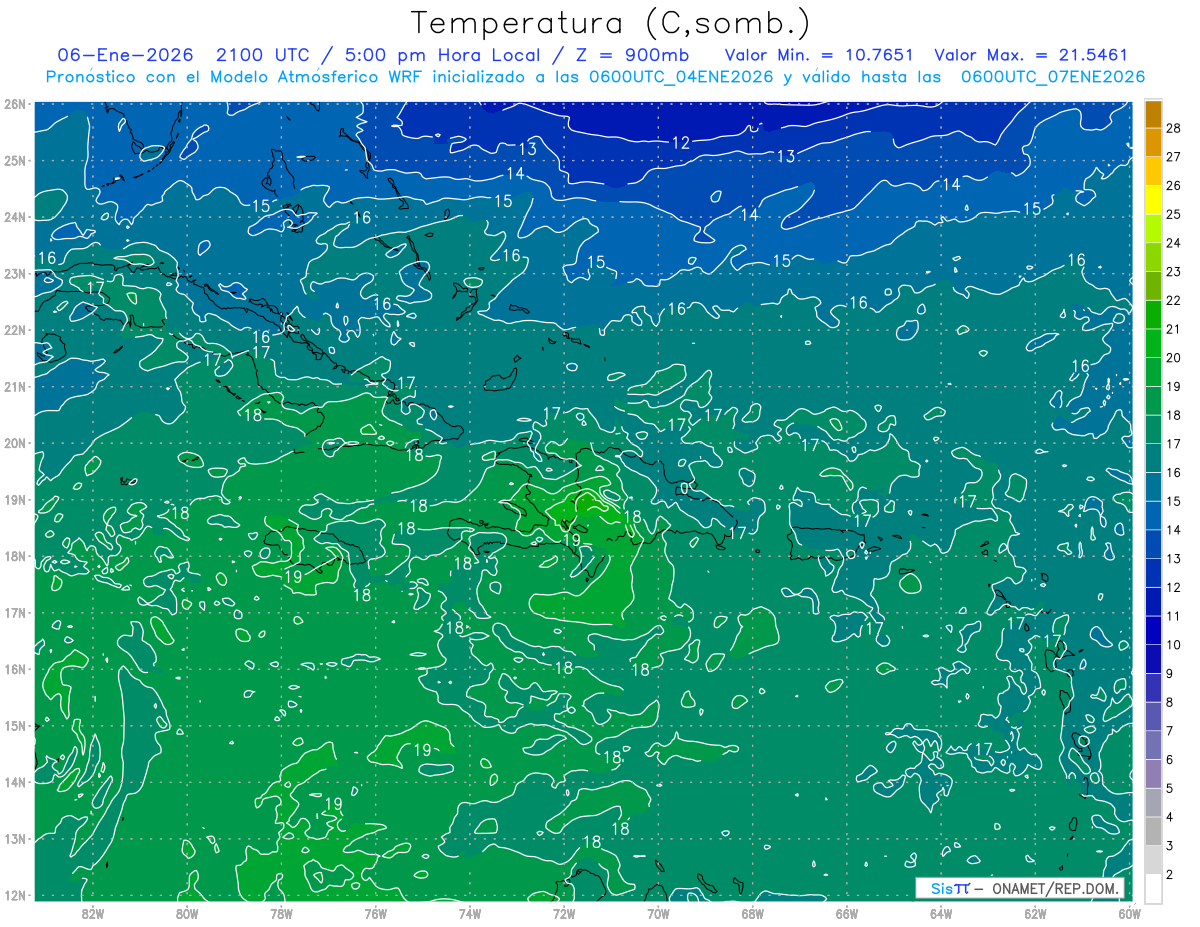The width and height of the screenshot is (1200, 927).
Task: Click the '15N' latitude axis label
Action: click(15, 725)
